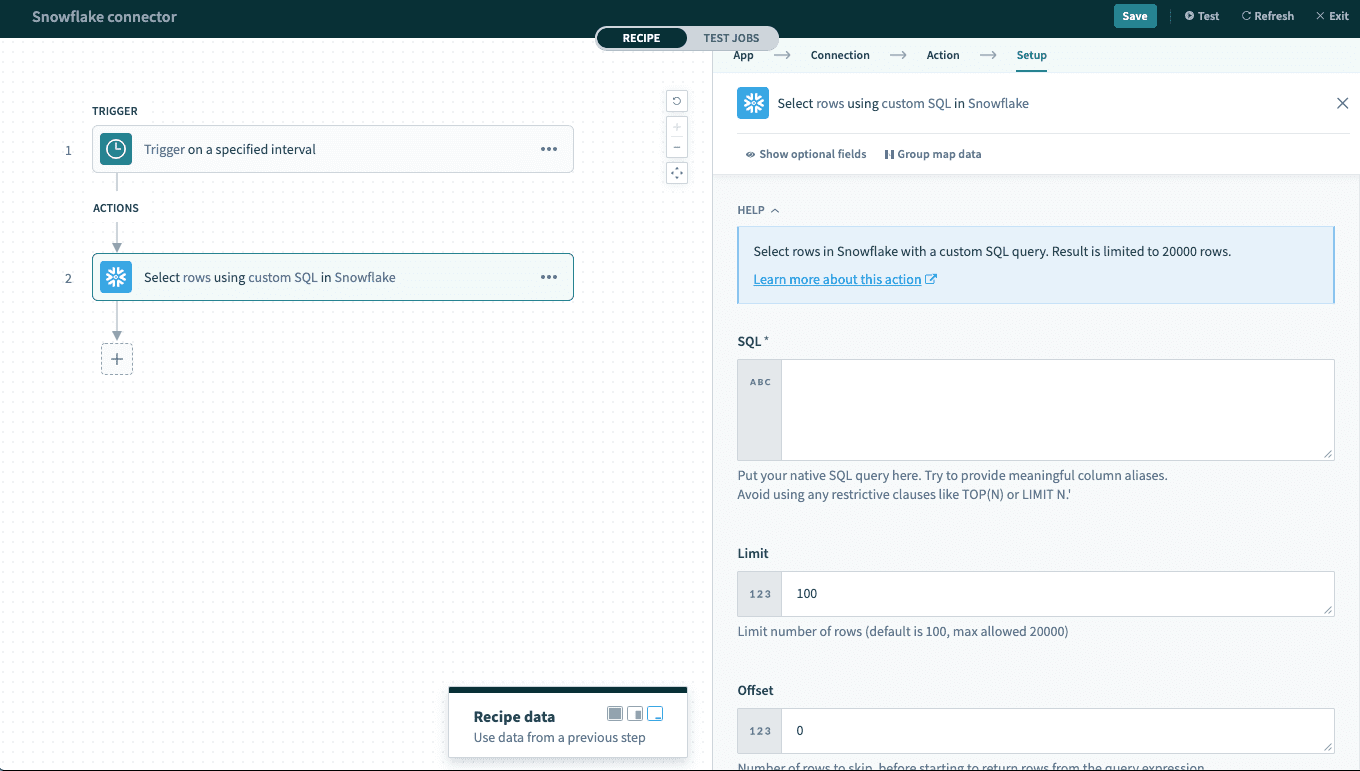This screenshot has height=771, width=1360.
Task: Click the Snowflake icon on step 2
Action: (x=116, y=277)
